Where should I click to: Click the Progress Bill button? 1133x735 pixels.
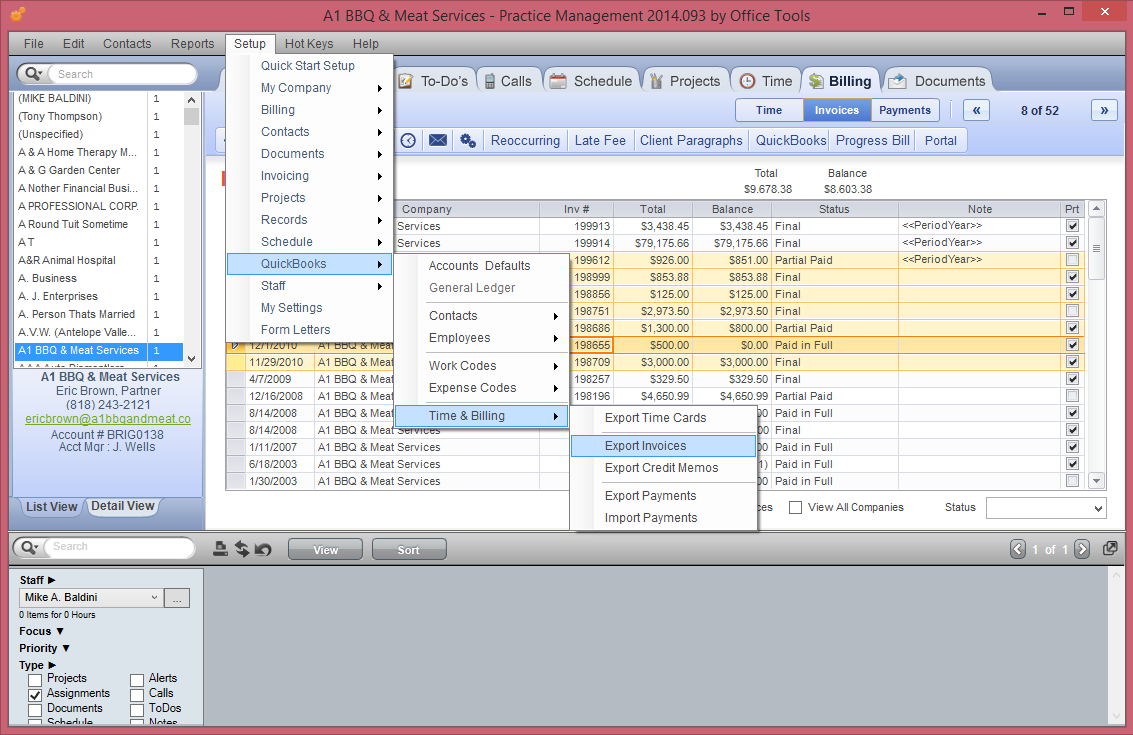tap(872, 140)
